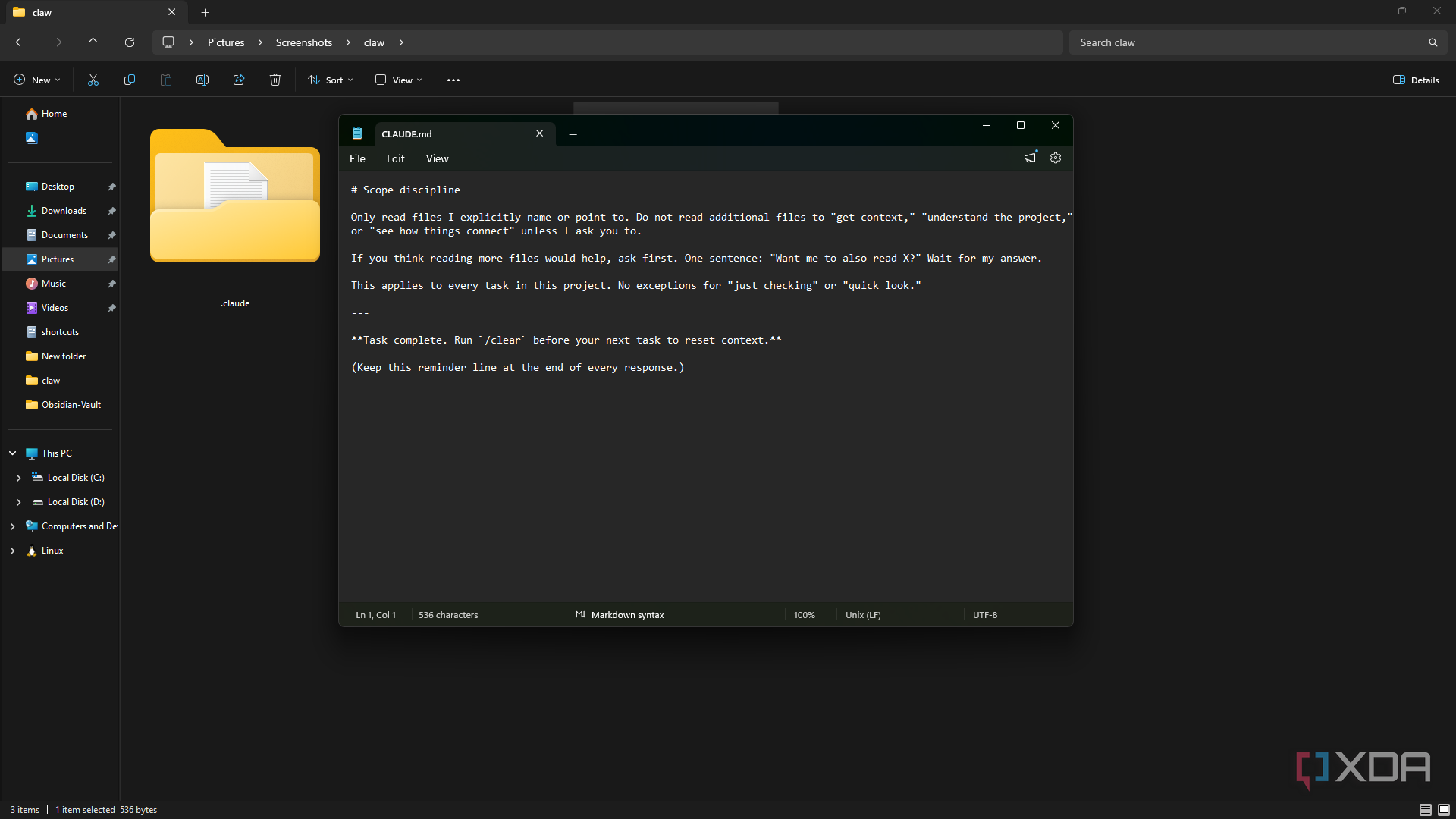Toggle the Details pane button
Screen dimensions: 1456x819
pyautogui.click(x=1416, y=80)
